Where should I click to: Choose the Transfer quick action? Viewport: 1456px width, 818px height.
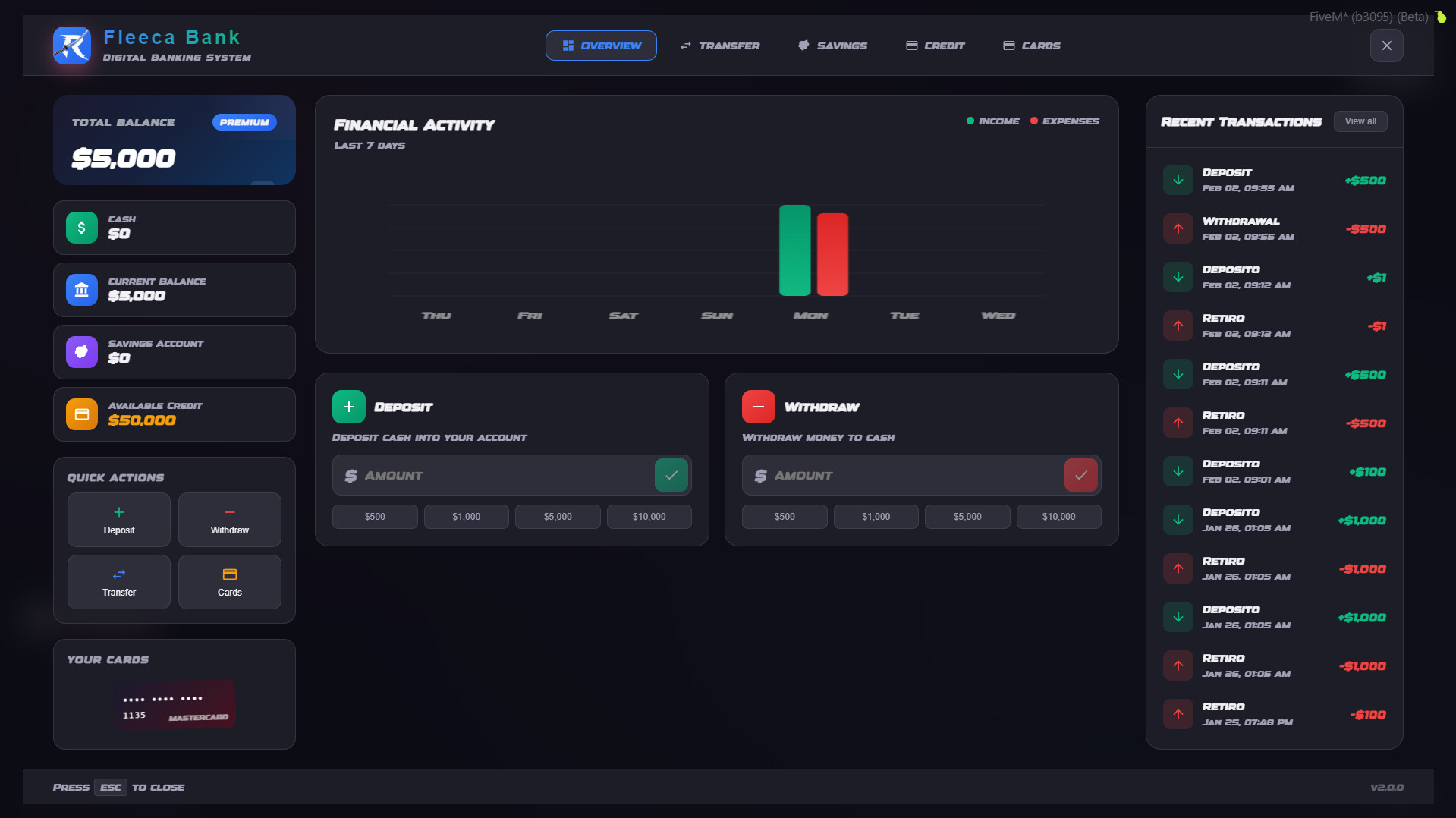coord(119,582)
